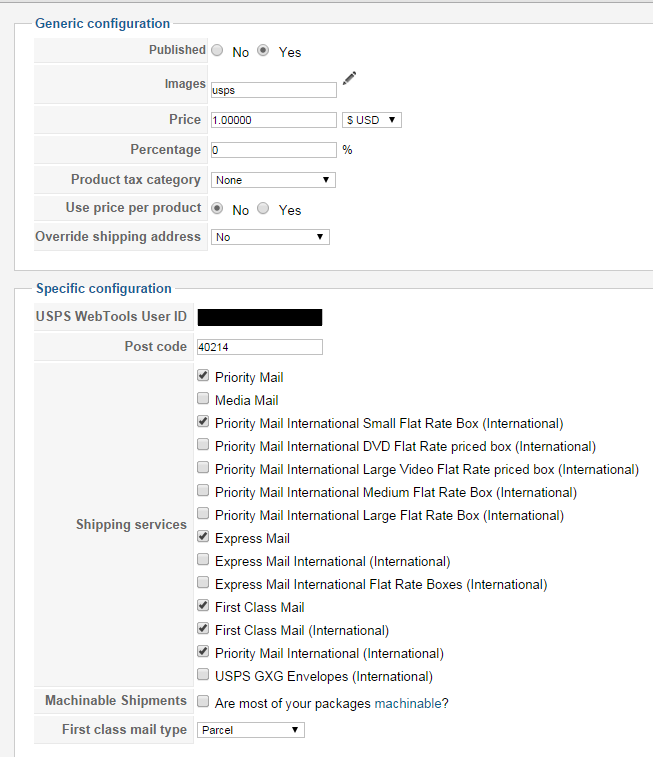Toggle the Machinable Shipments checkbox
The width and height of the screenshot is (653, 757).
coord(204,702)
